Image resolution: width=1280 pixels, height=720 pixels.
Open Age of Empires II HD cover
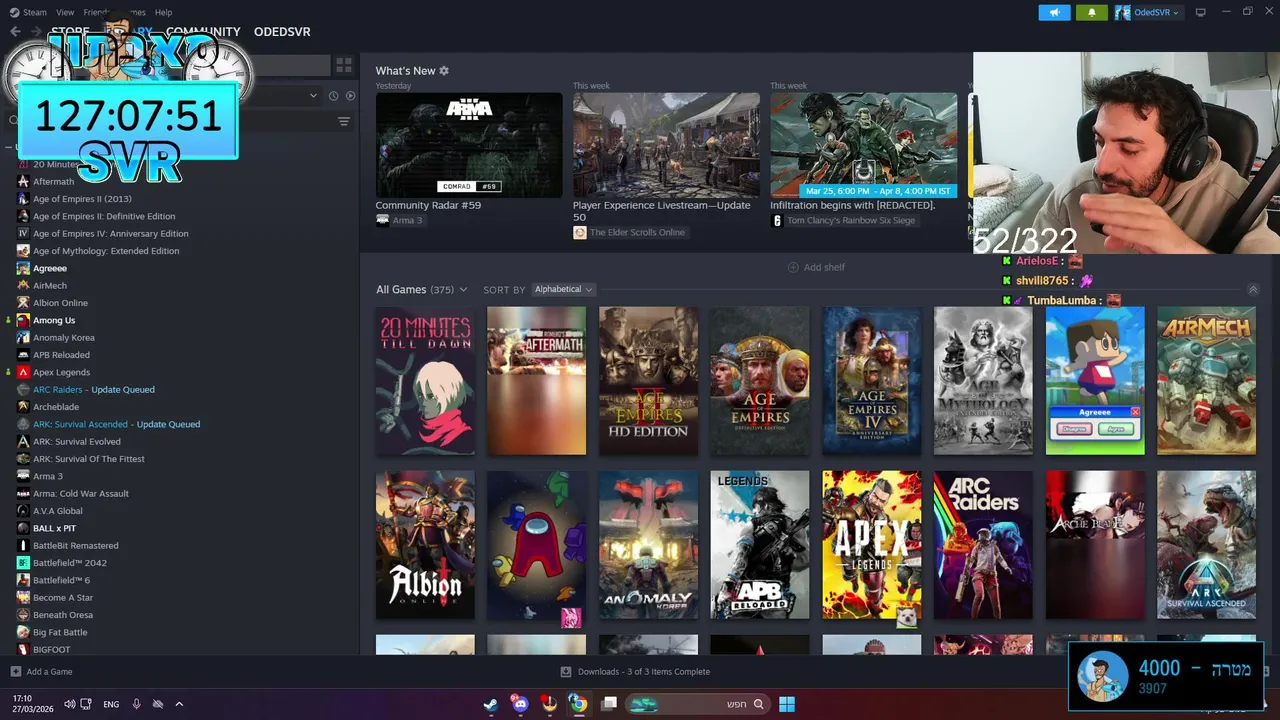pos(648,381)
